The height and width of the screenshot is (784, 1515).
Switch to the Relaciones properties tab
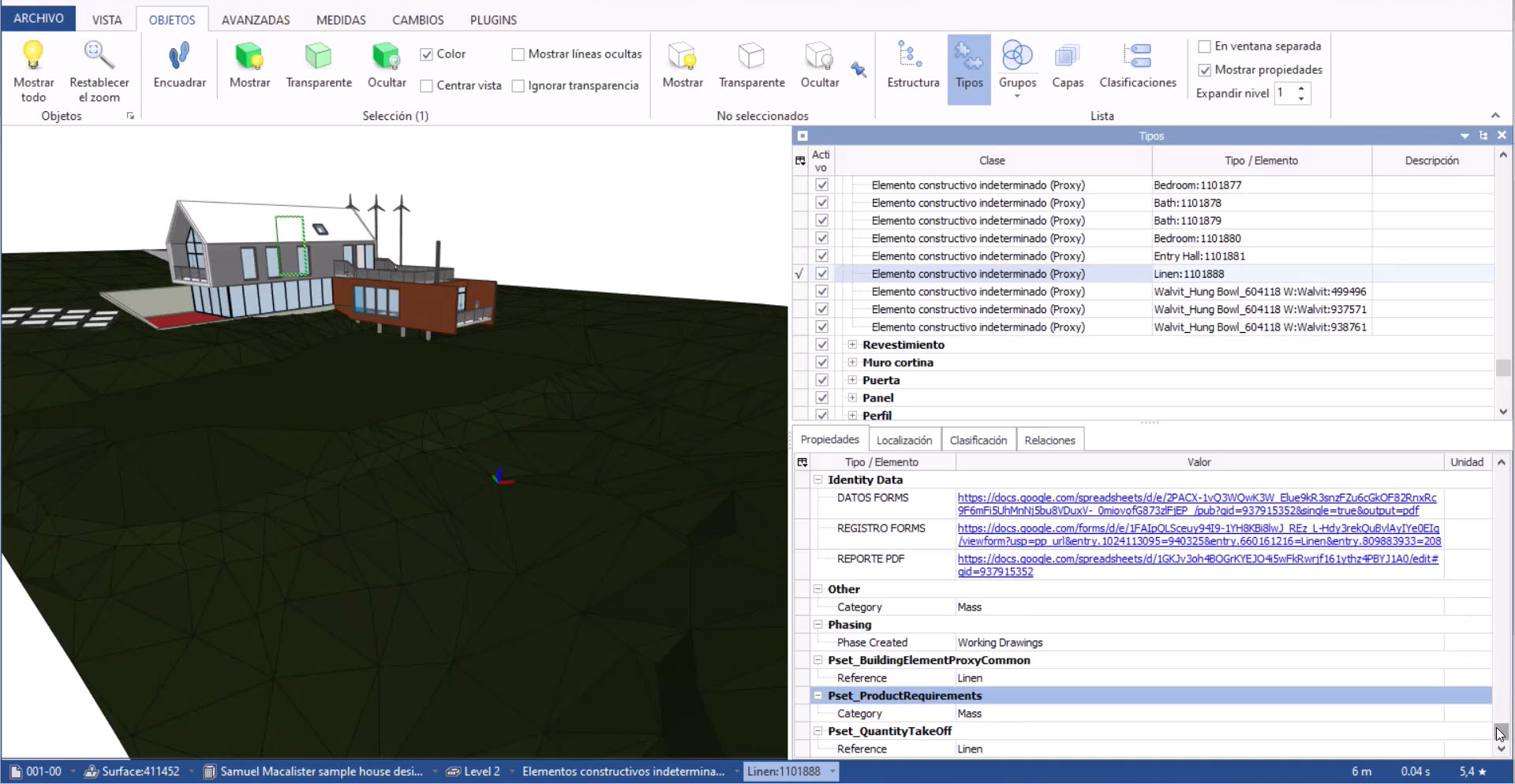point(1049,440)
